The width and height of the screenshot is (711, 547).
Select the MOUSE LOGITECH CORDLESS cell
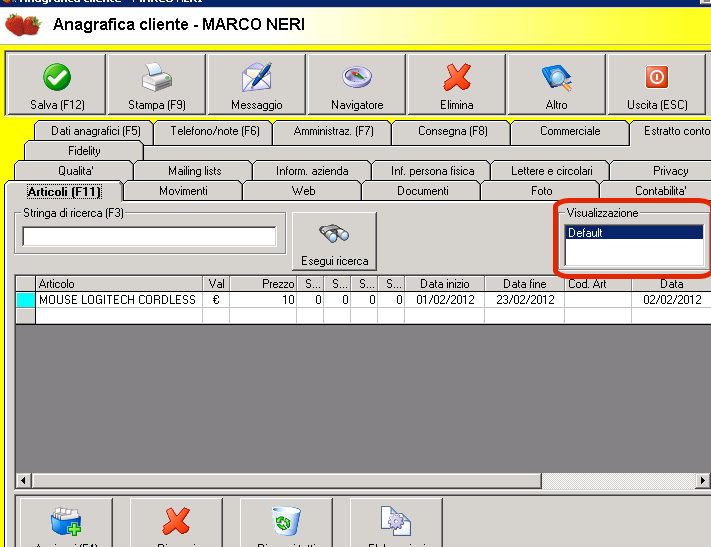[x=119, y=300]
